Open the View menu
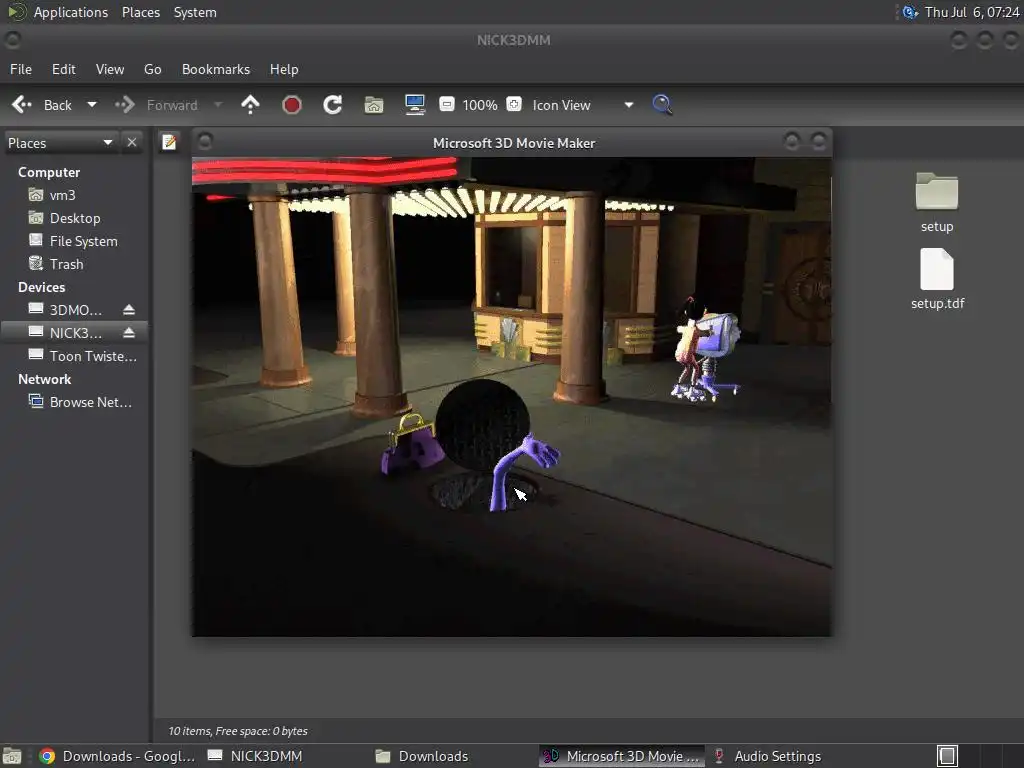Screen dimensions: 1024x768 click(110, 69)
